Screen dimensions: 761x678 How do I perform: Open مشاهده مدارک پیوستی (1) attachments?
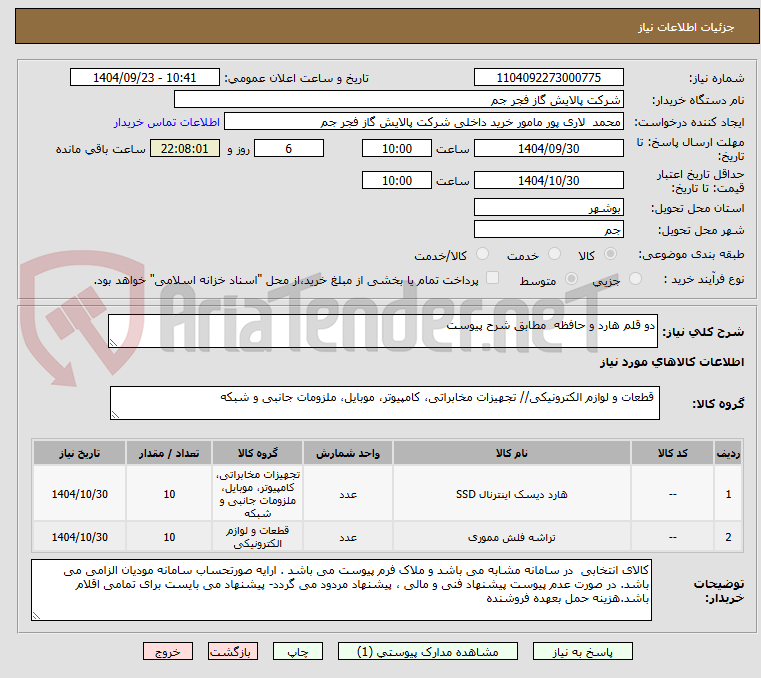[428, 651]
